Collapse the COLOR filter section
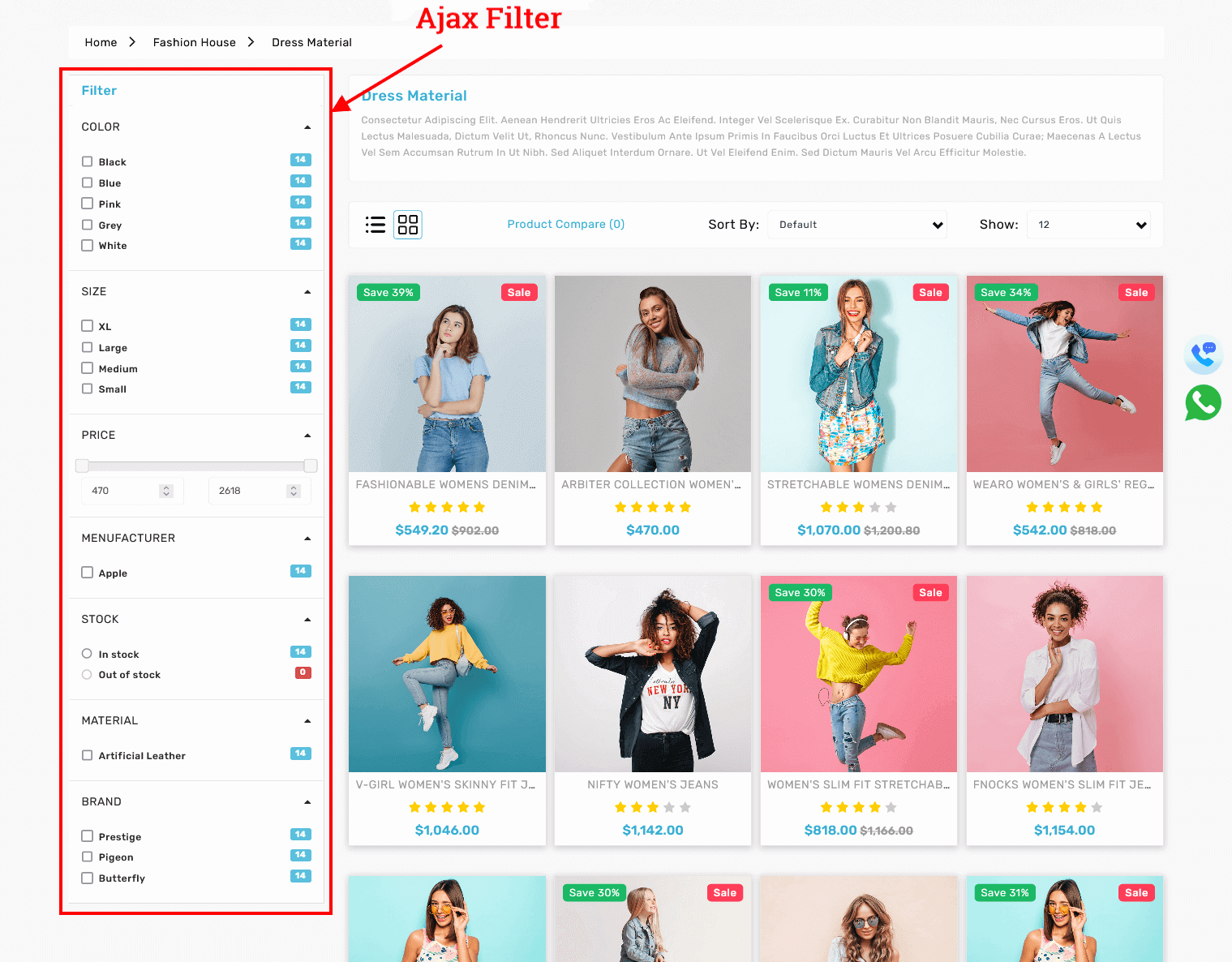This screenshot has width=1232, height=962. tap(307, 127)
